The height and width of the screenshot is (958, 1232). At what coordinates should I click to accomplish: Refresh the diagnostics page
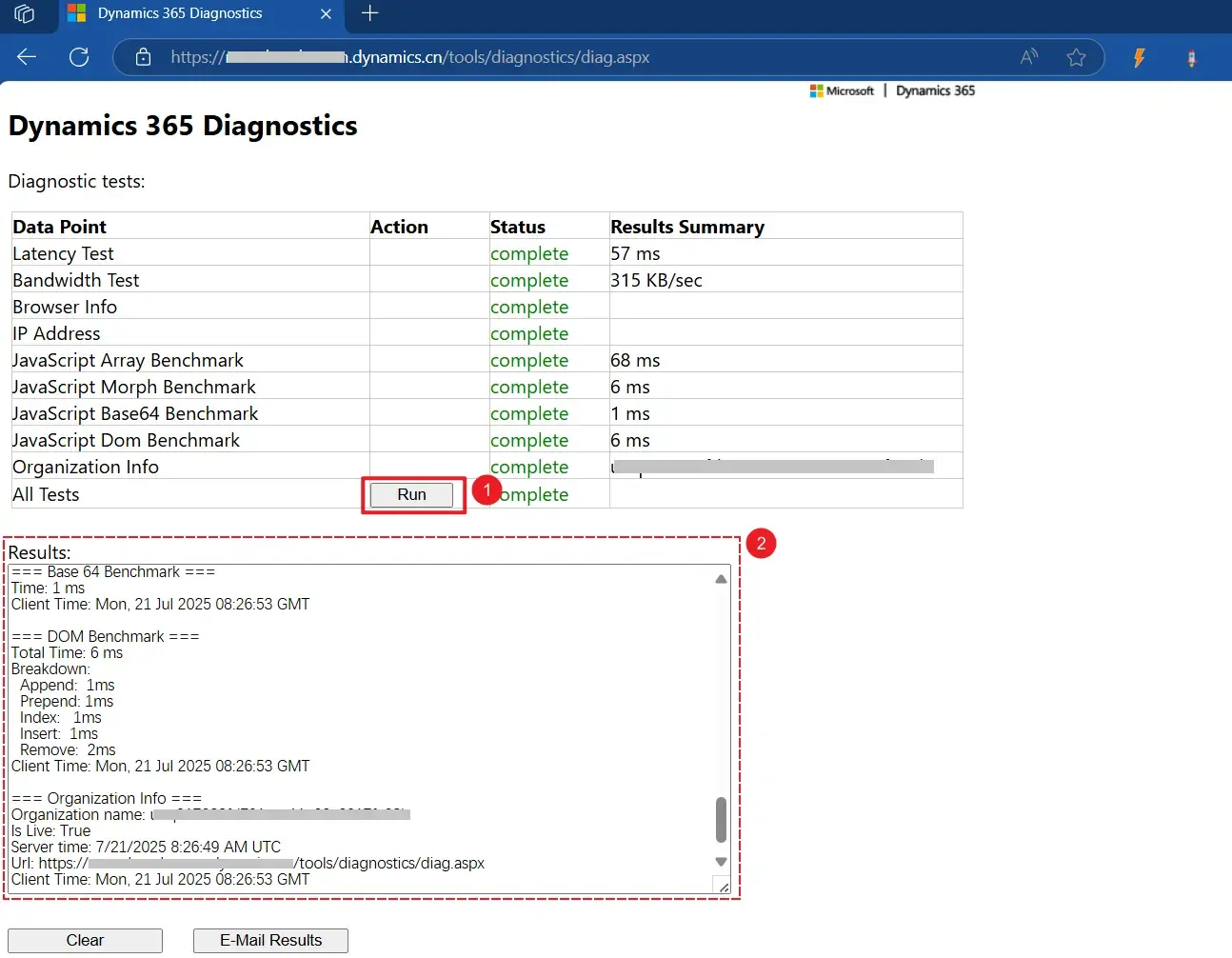click(x=79, y=57)
